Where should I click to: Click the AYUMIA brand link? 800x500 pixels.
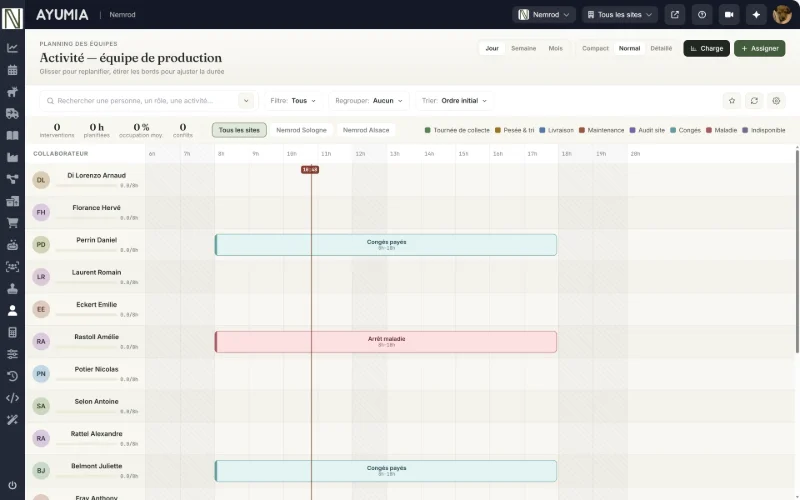point(62,15)
